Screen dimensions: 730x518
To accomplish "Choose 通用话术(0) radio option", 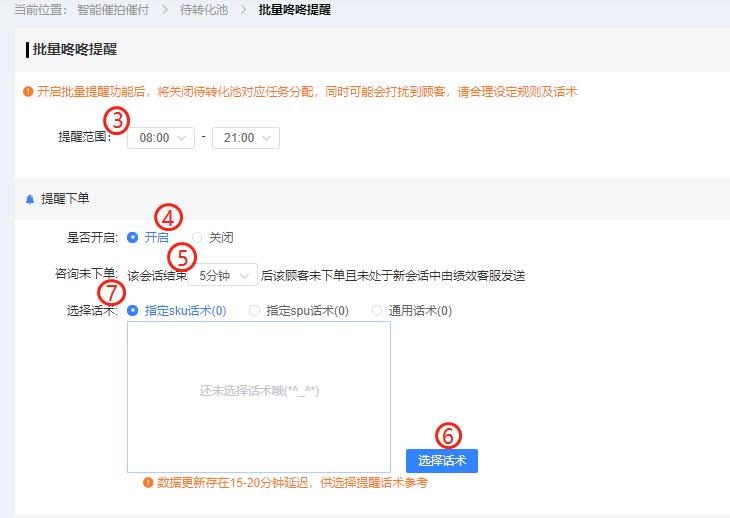I will (412, 310).
